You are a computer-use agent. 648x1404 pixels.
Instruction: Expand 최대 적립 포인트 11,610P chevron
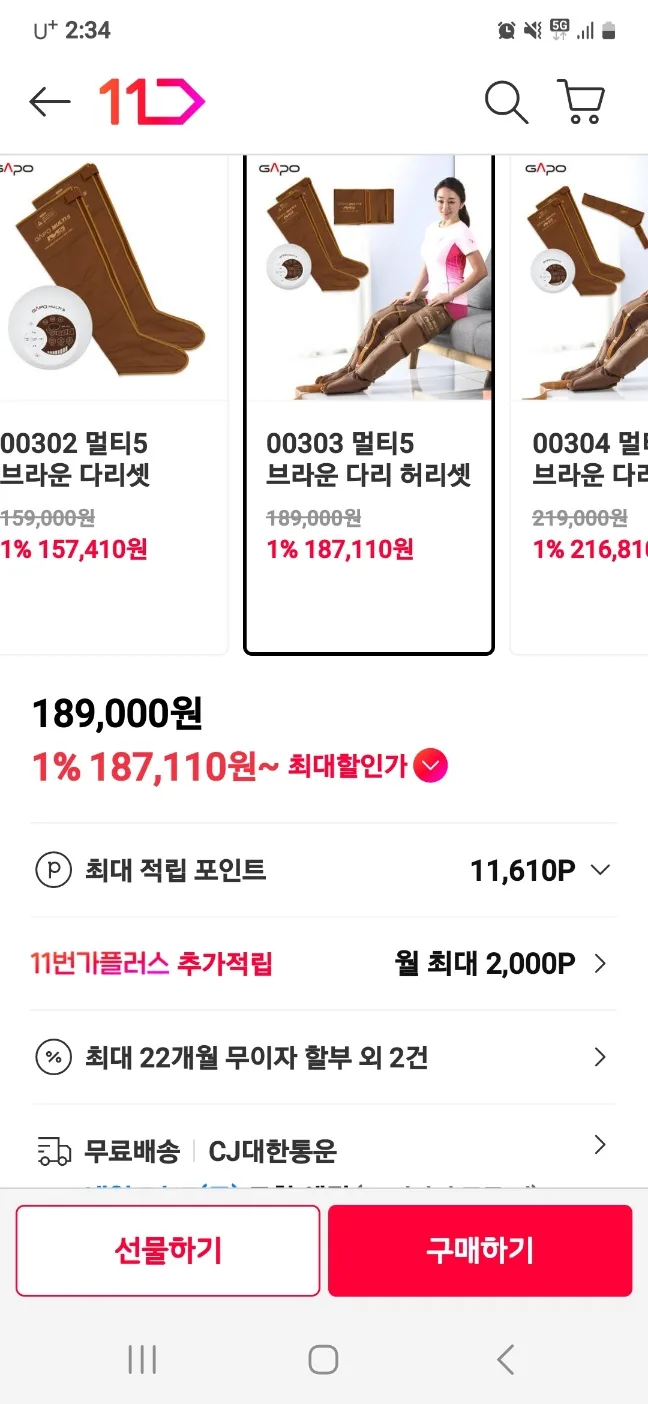[x=600, y=870]
